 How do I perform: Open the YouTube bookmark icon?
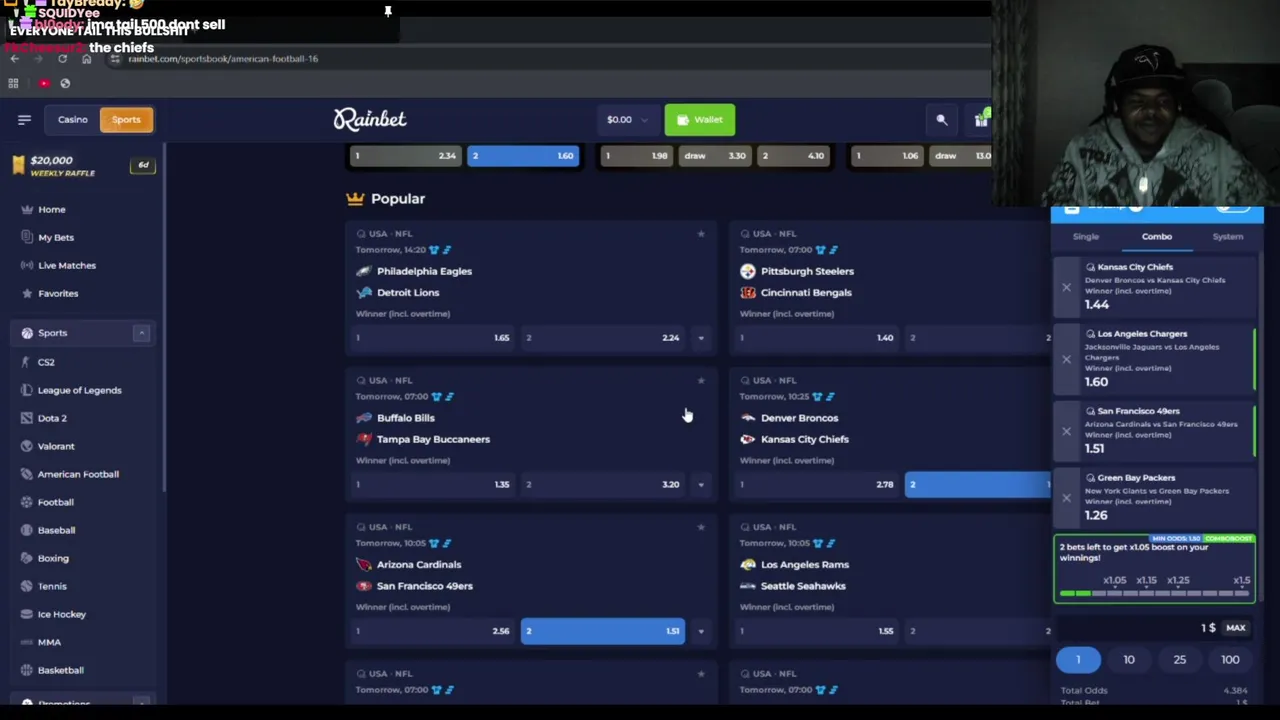coord(44,83)
